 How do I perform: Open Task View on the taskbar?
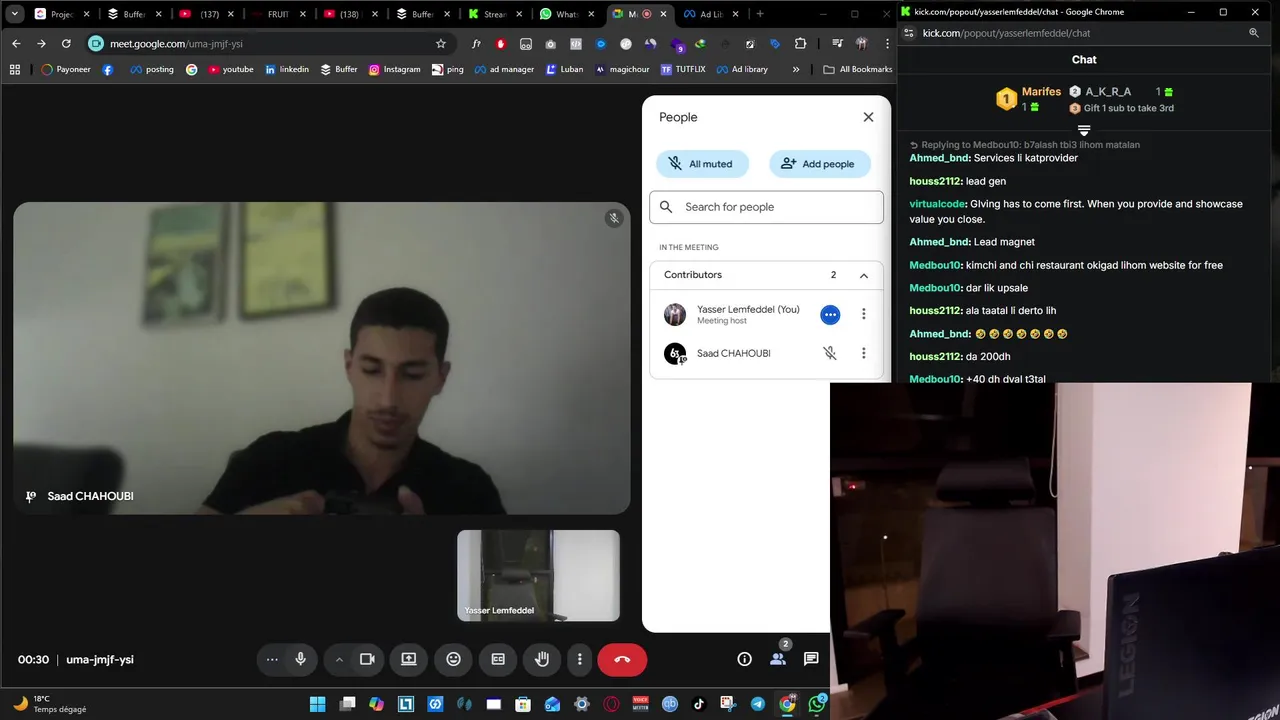(x=347, y=704)
